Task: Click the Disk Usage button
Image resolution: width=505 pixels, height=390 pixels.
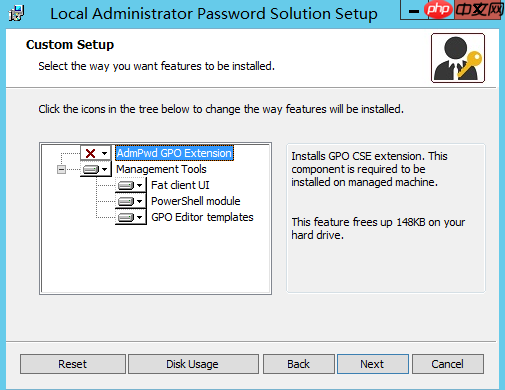Action: 193,364
